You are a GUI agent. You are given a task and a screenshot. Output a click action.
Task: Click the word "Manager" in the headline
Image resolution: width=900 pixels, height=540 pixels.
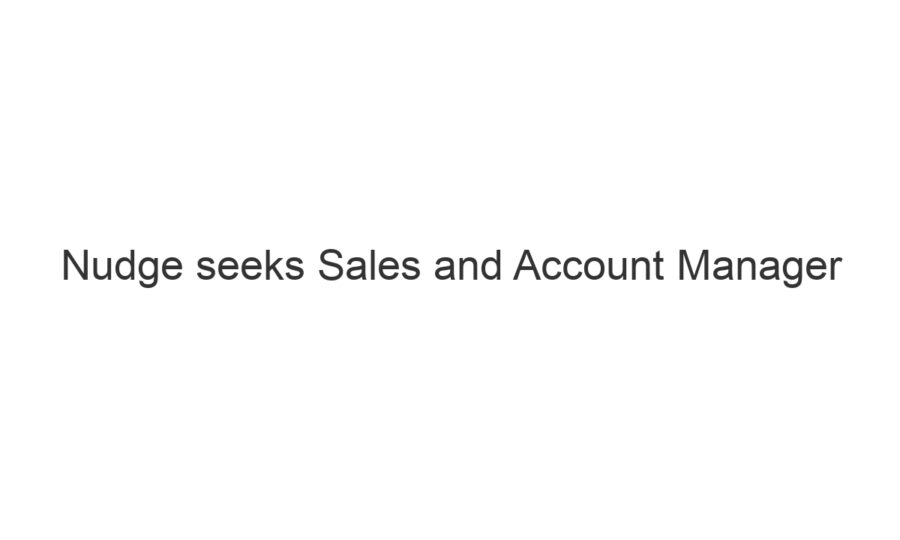click(760, 268)
